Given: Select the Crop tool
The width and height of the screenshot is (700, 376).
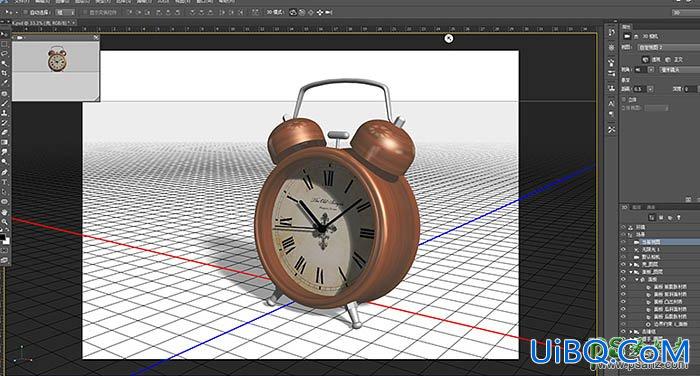Looking at the screenshot, I should click(x=4, y=73).
